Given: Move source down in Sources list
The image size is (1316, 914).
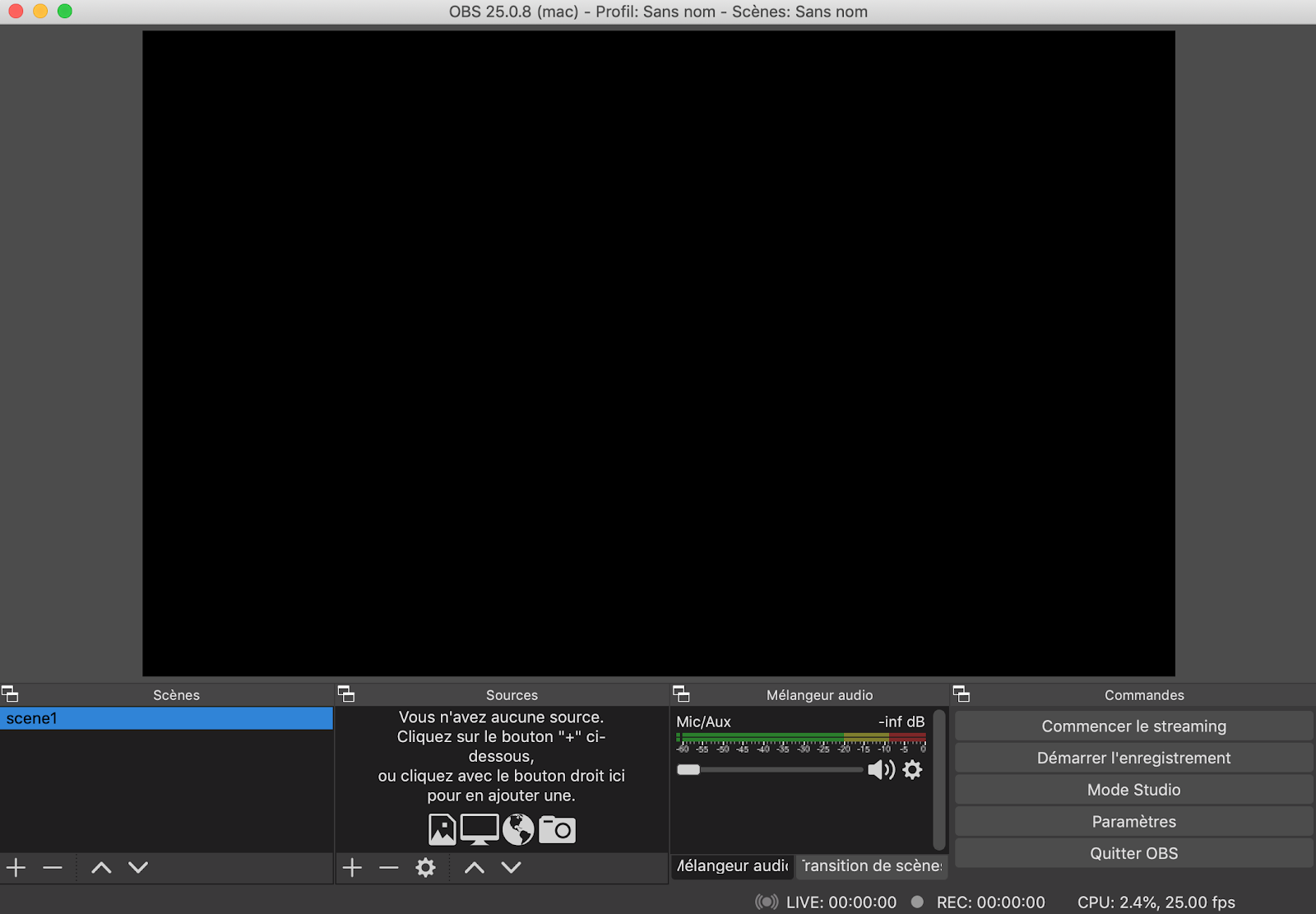Looking at the screenshot, I should click(x=512, y=867).
